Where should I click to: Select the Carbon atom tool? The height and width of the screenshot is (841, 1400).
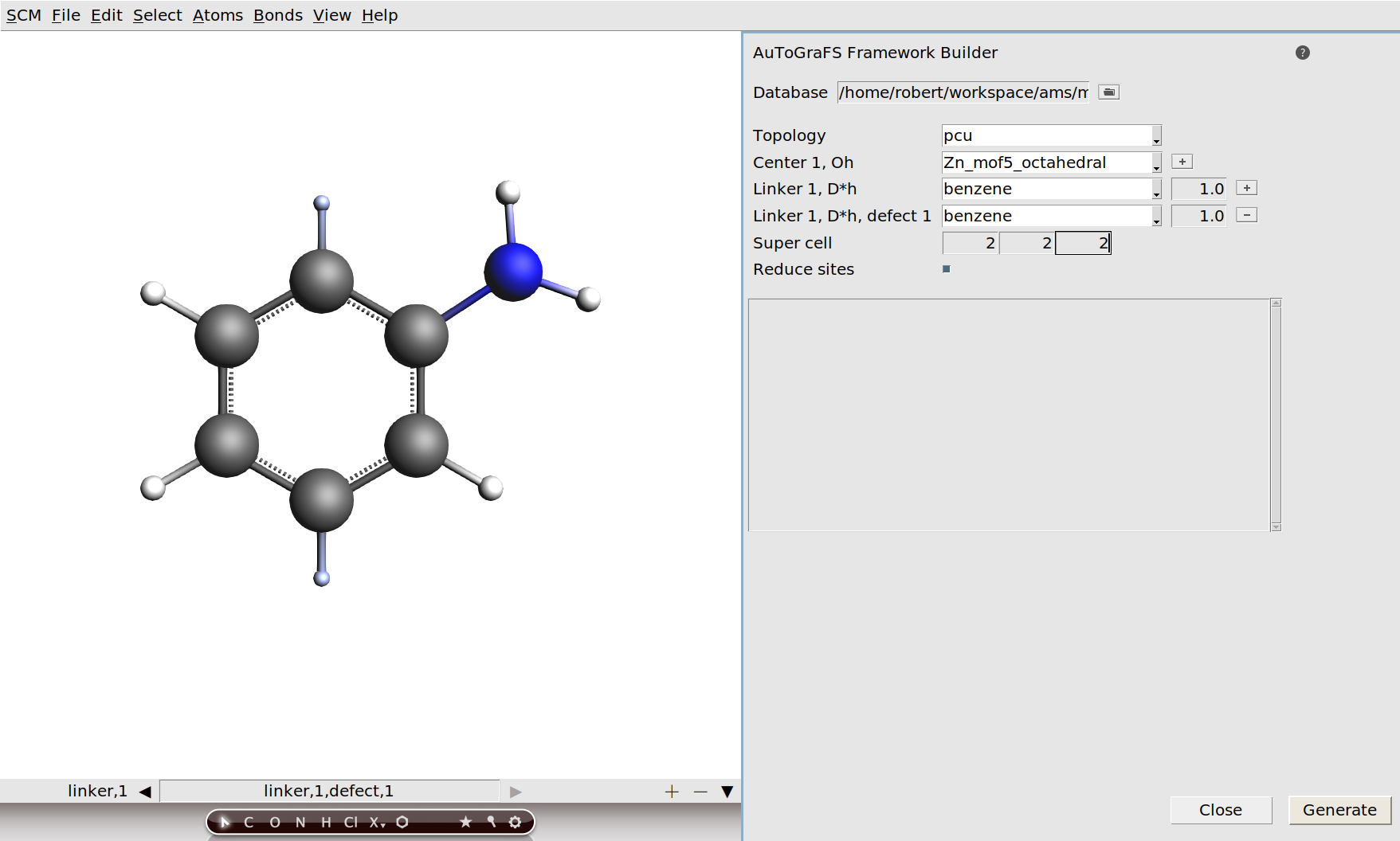click(249, 823)
